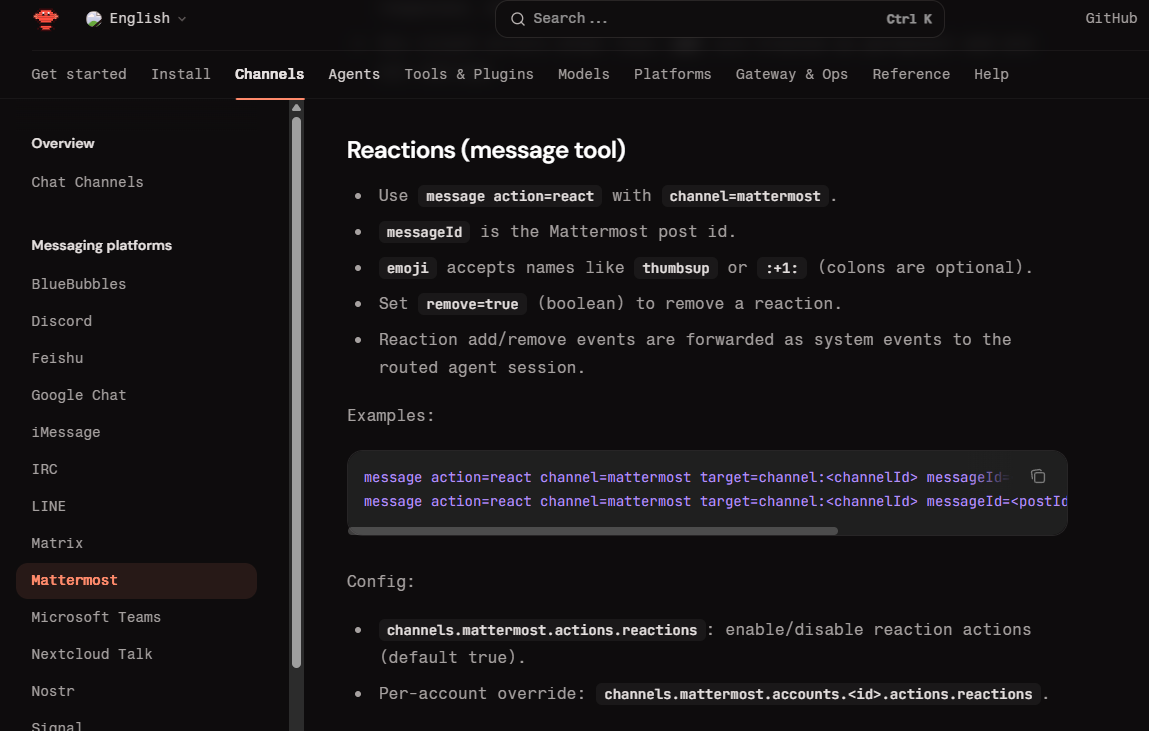1149x731 pixels.
Task: Open the IRC sidebar entry
Action: [44, 470]
